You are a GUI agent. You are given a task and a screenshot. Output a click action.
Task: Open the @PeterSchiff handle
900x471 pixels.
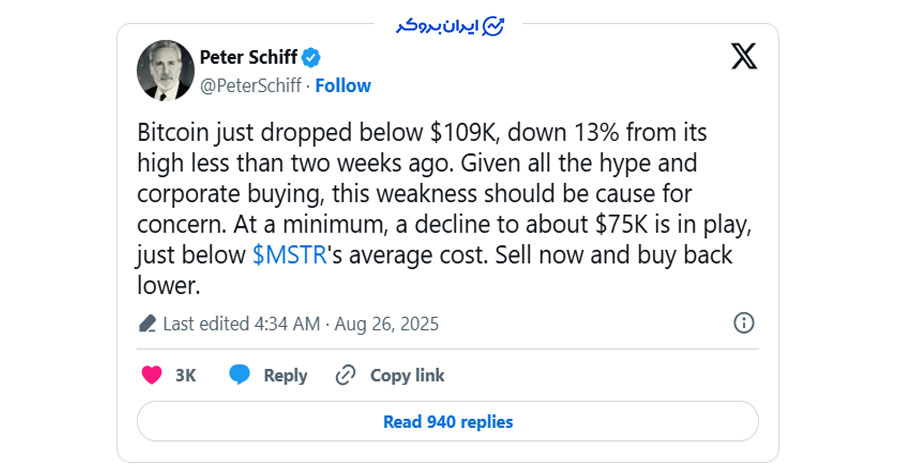[x=251, y=86]
